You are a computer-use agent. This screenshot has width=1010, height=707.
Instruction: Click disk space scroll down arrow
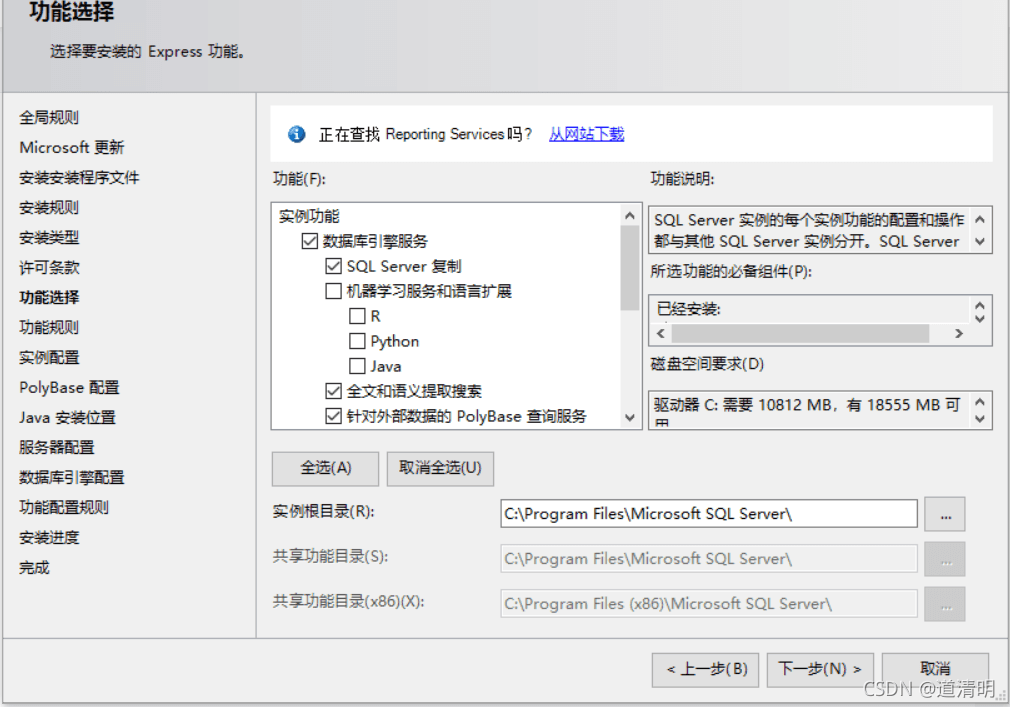pyautogui.click(x=980, y=419)
